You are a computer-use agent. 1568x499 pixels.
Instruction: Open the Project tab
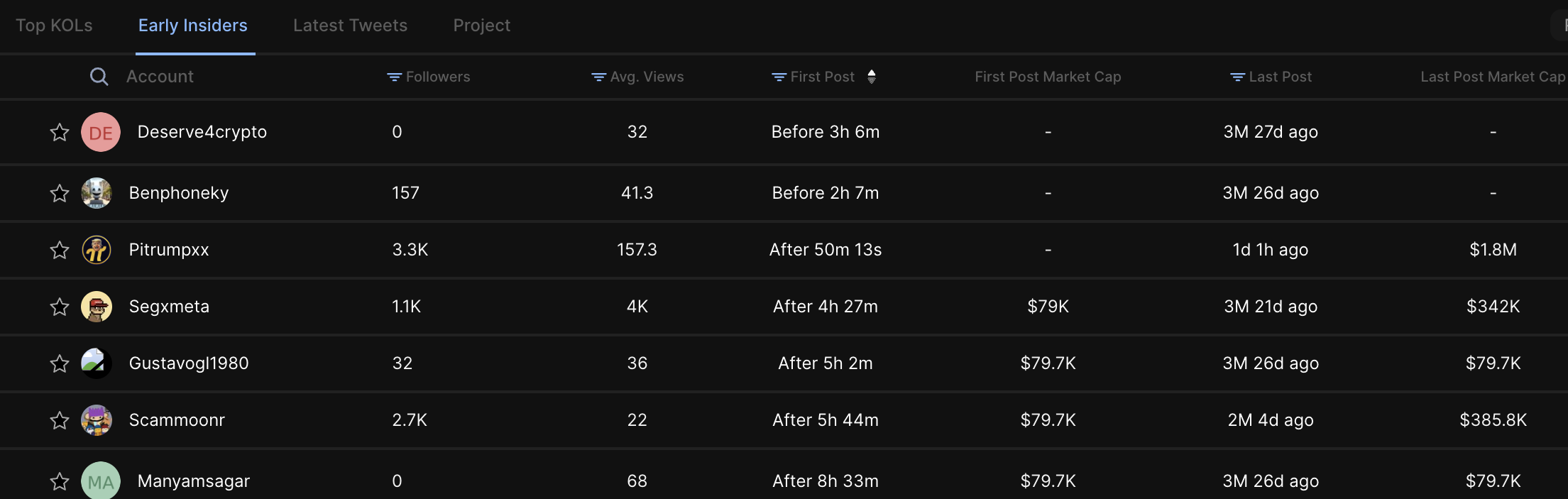(x=482, y=26)
